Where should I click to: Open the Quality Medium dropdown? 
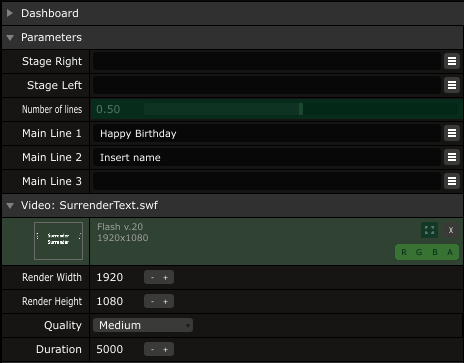point(143,325)
